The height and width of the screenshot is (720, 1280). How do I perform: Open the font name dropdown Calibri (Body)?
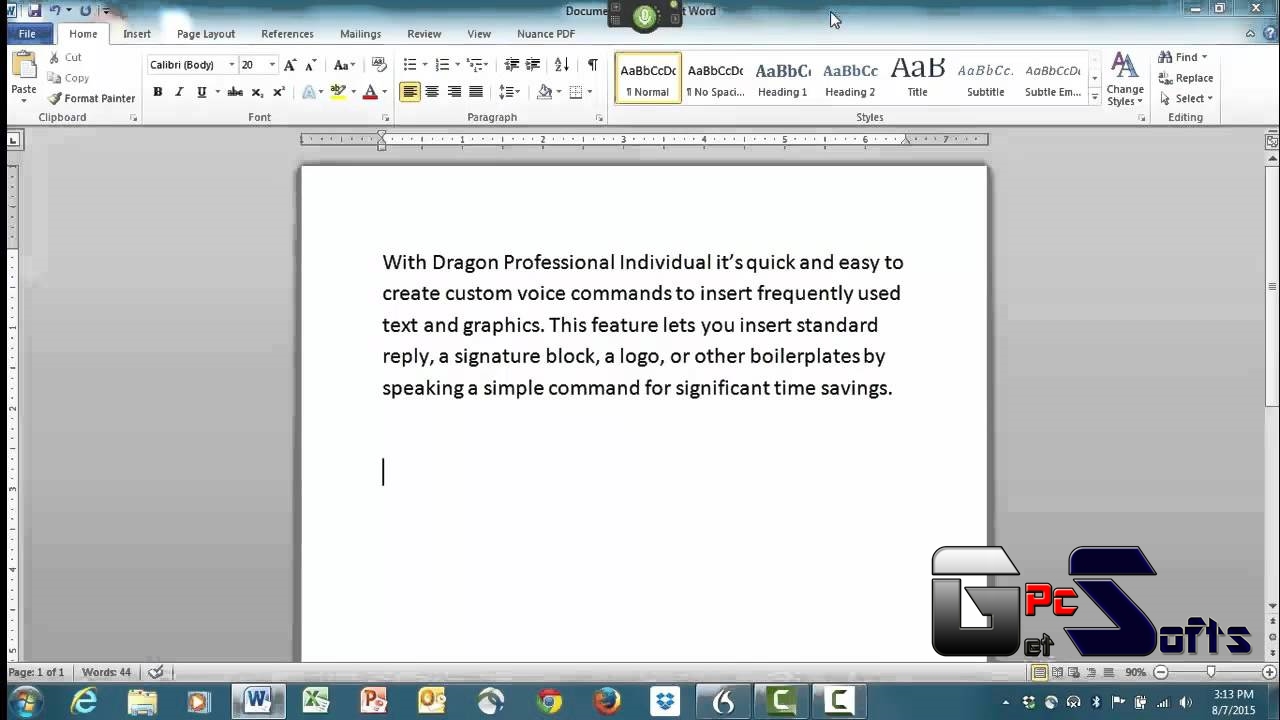pos(231,65)
